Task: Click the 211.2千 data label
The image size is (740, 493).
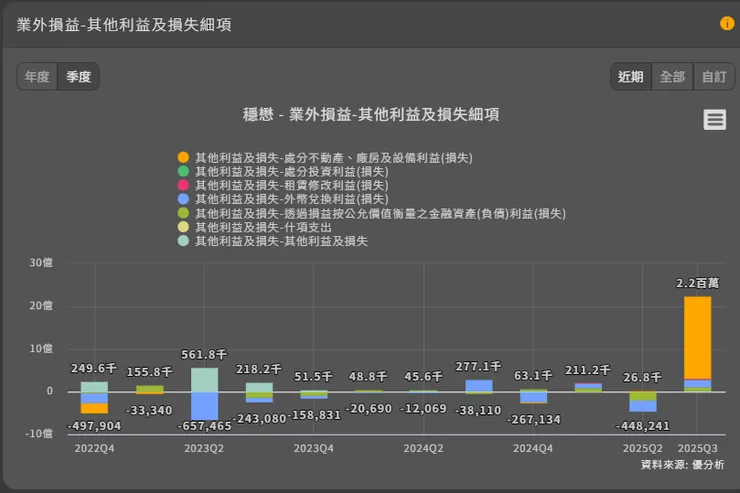Action: point(588,370)
